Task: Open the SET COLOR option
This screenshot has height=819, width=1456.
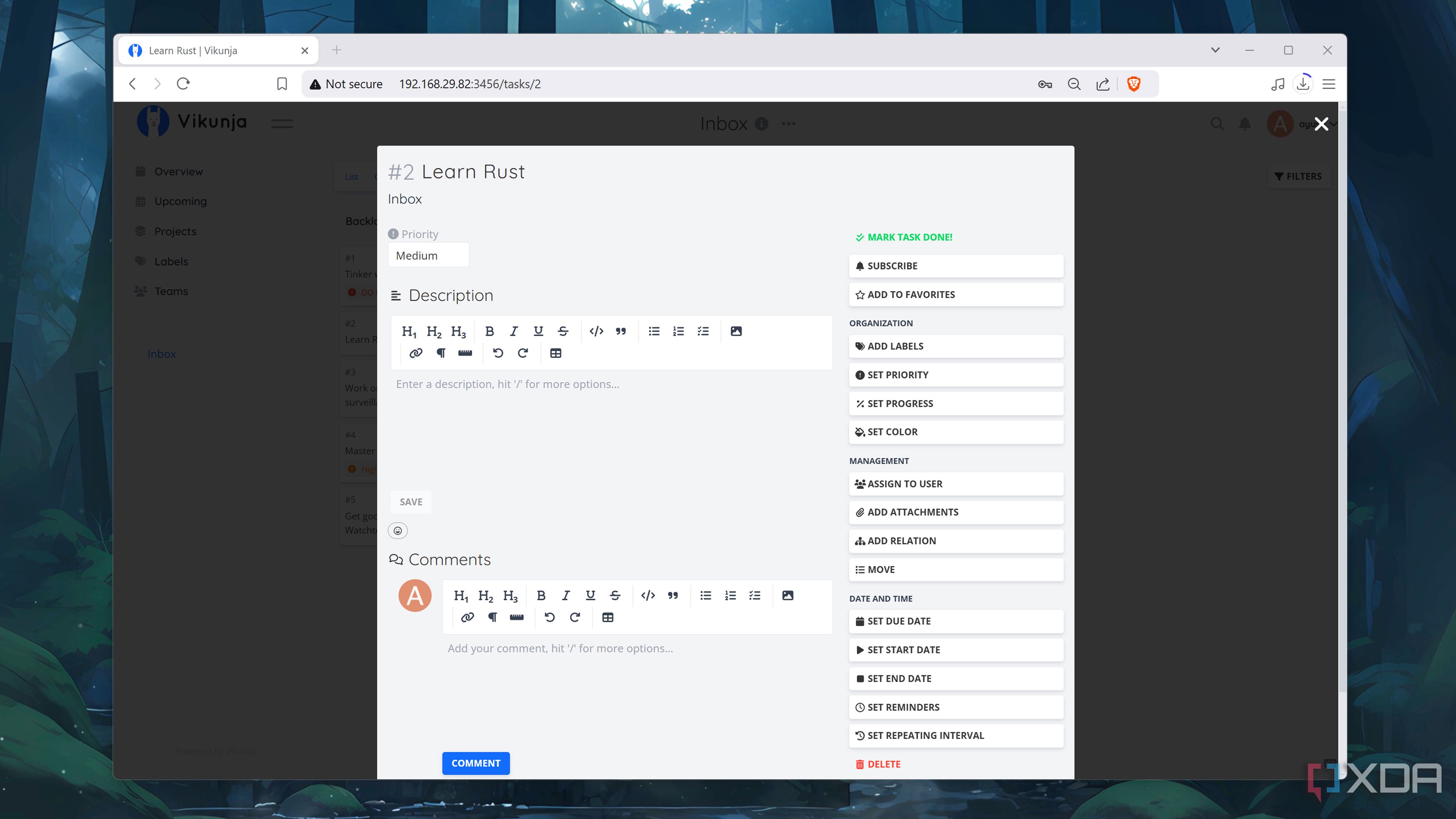Action: click(955, 431)
